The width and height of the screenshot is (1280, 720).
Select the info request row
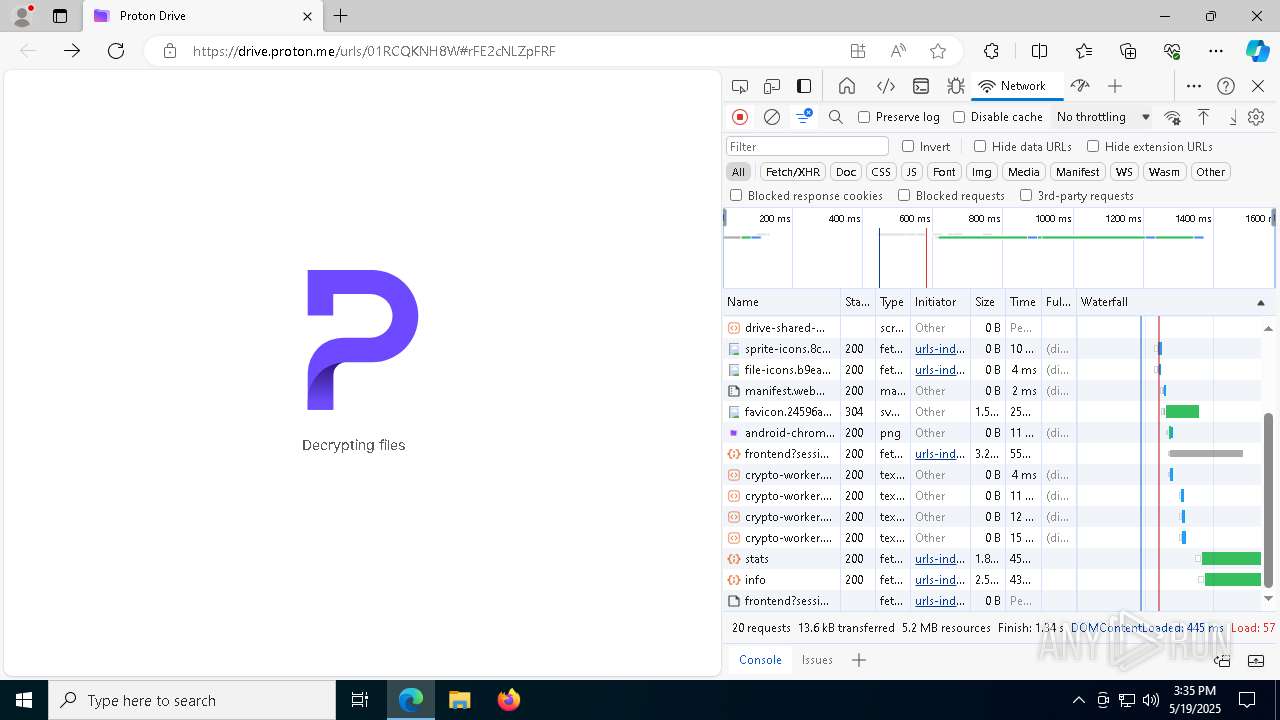click(x=992, y=580)
